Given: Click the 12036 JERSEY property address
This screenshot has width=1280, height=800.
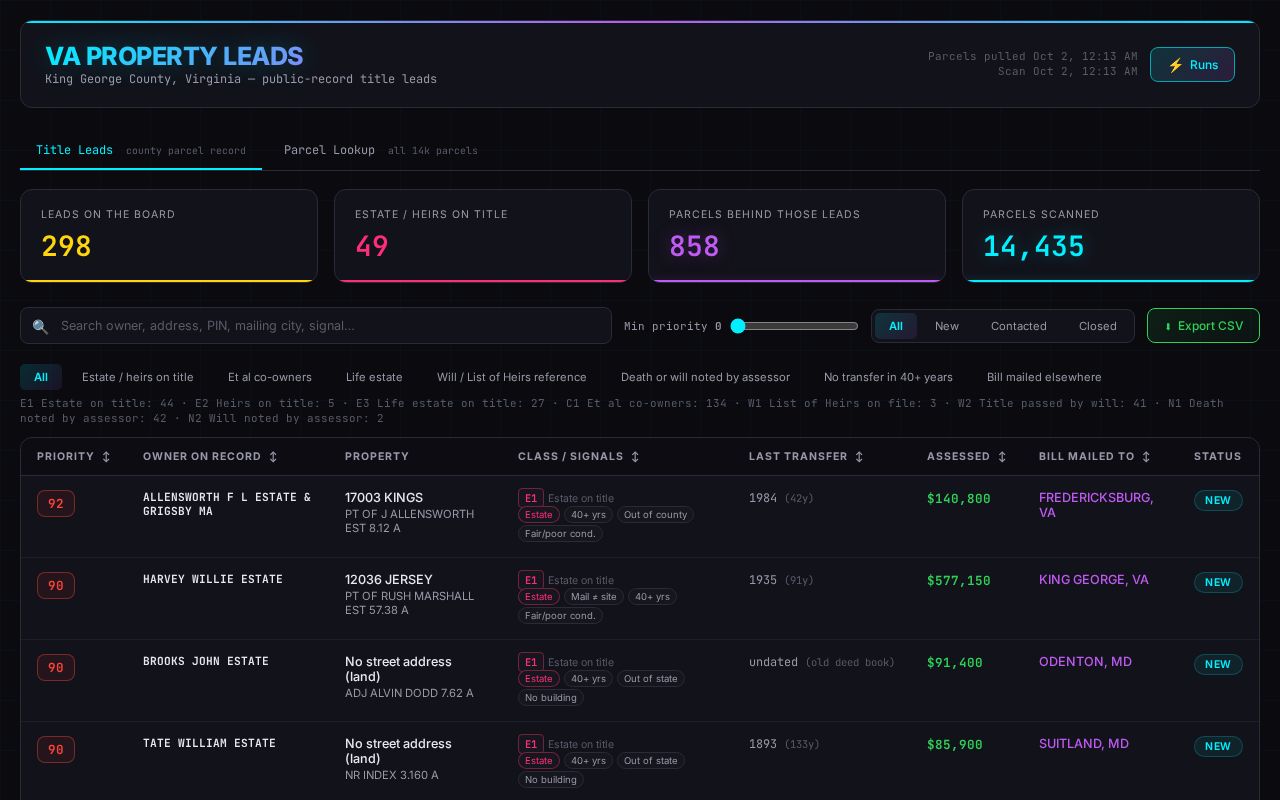Looking at the screenshot, I should coord(389,579).
